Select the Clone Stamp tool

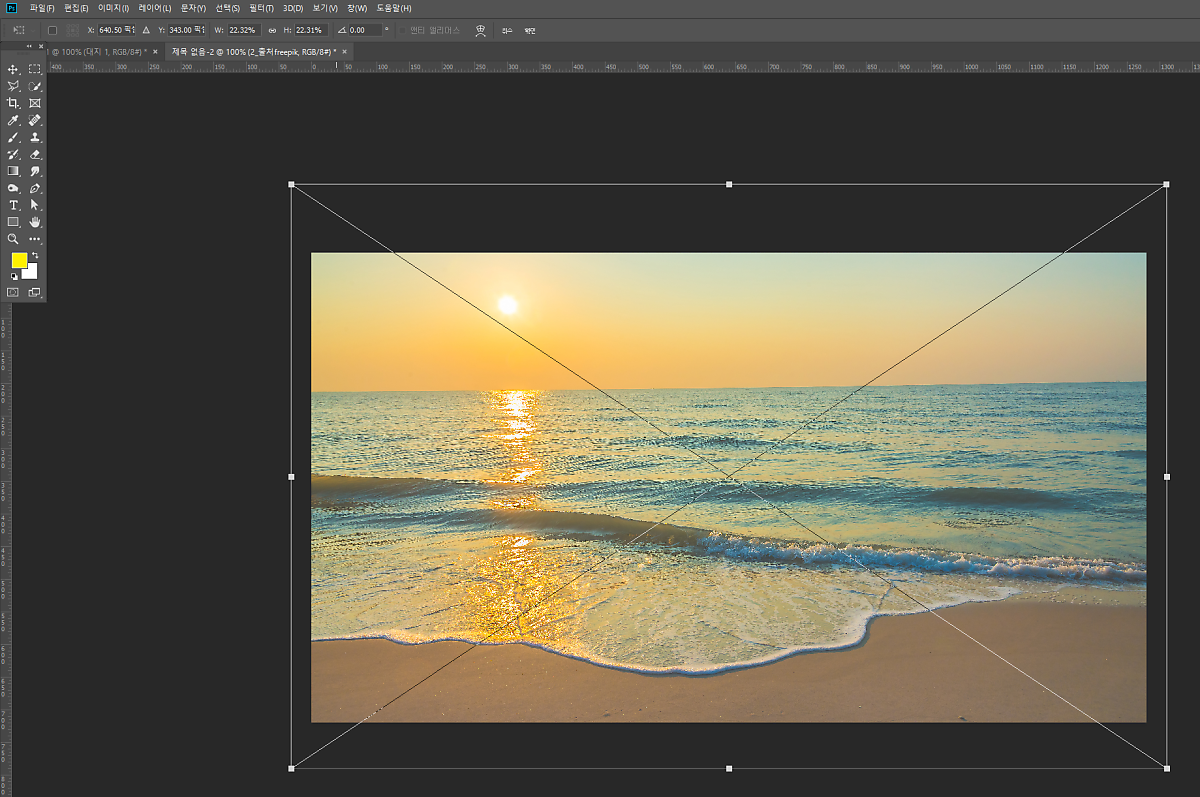[x=35, y=137]
